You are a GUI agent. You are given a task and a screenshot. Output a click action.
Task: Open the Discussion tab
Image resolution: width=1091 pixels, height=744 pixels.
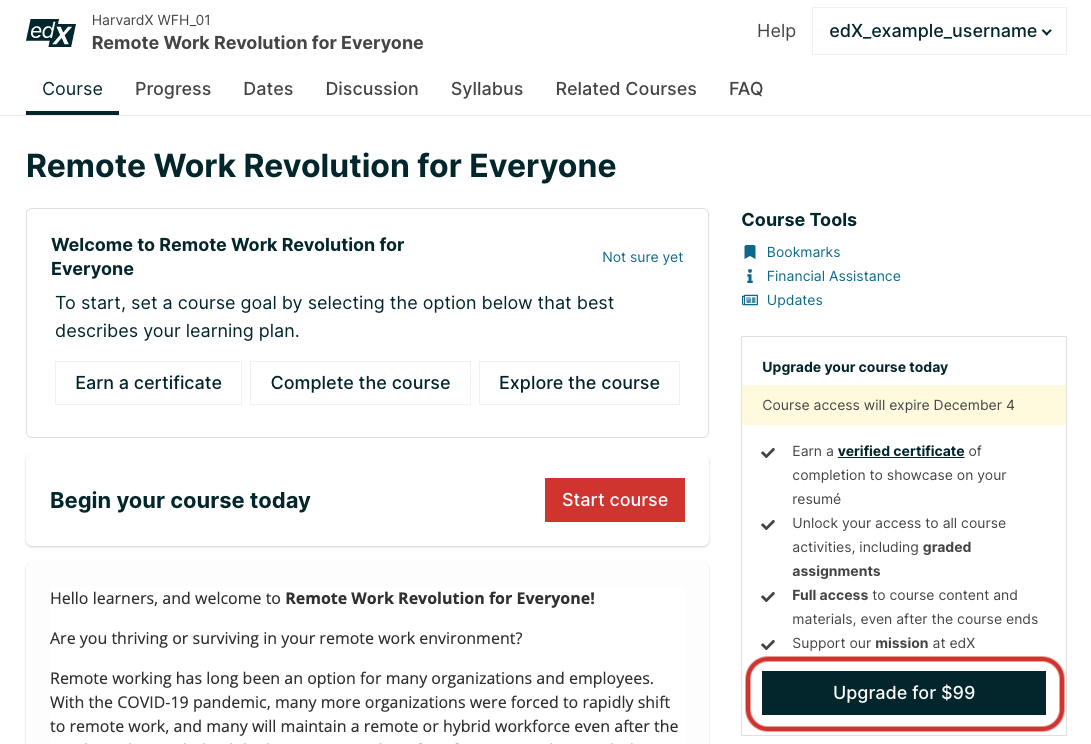[372, 89]
